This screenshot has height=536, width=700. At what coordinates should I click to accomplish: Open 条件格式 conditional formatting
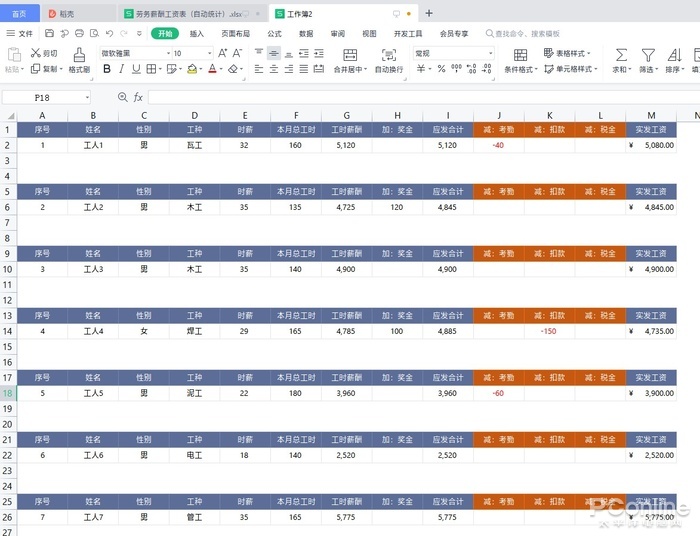[x=521, y=60]
